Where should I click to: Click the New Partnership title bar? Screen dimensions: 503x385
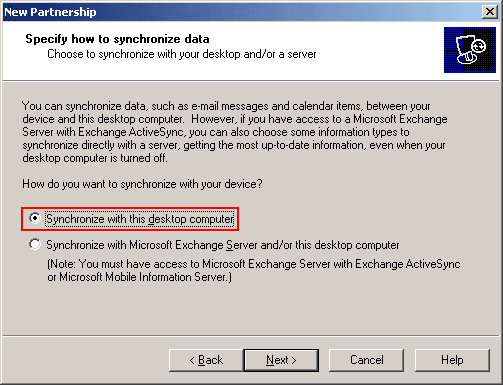[x=242, y=12]
